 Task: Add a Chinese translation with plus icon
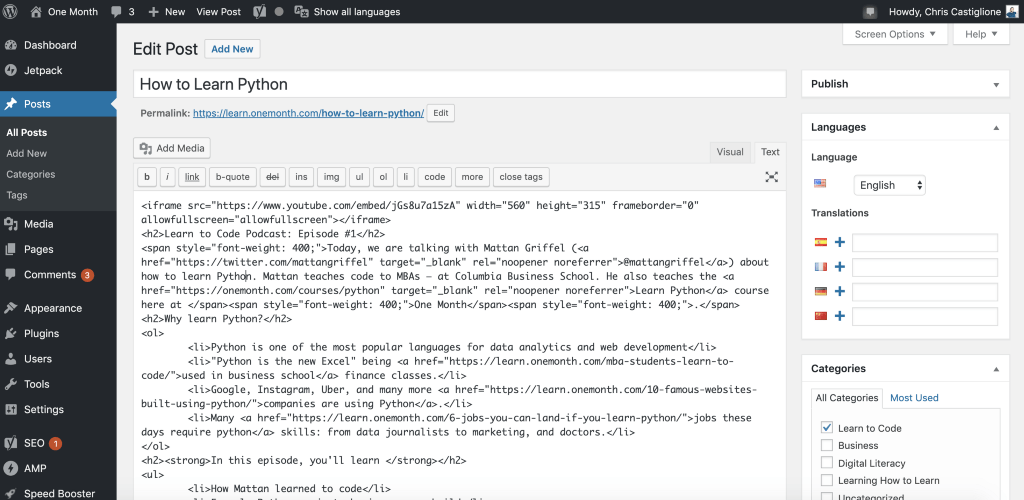coord(840,316)
